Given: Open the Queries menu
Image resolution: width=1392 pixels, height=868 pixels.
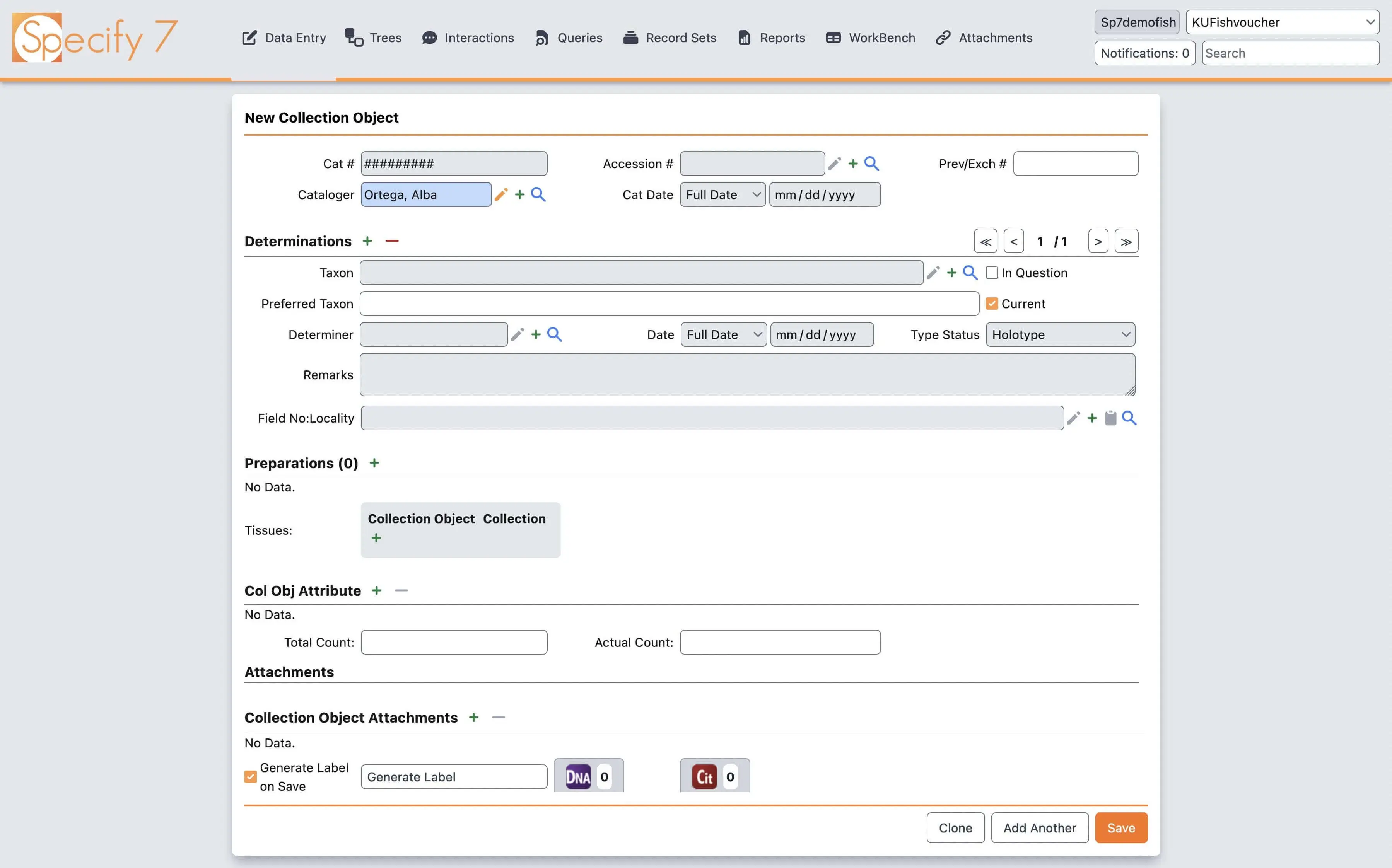Looking at the screenshot, I should pyautogui.click(x=569, y=38).
